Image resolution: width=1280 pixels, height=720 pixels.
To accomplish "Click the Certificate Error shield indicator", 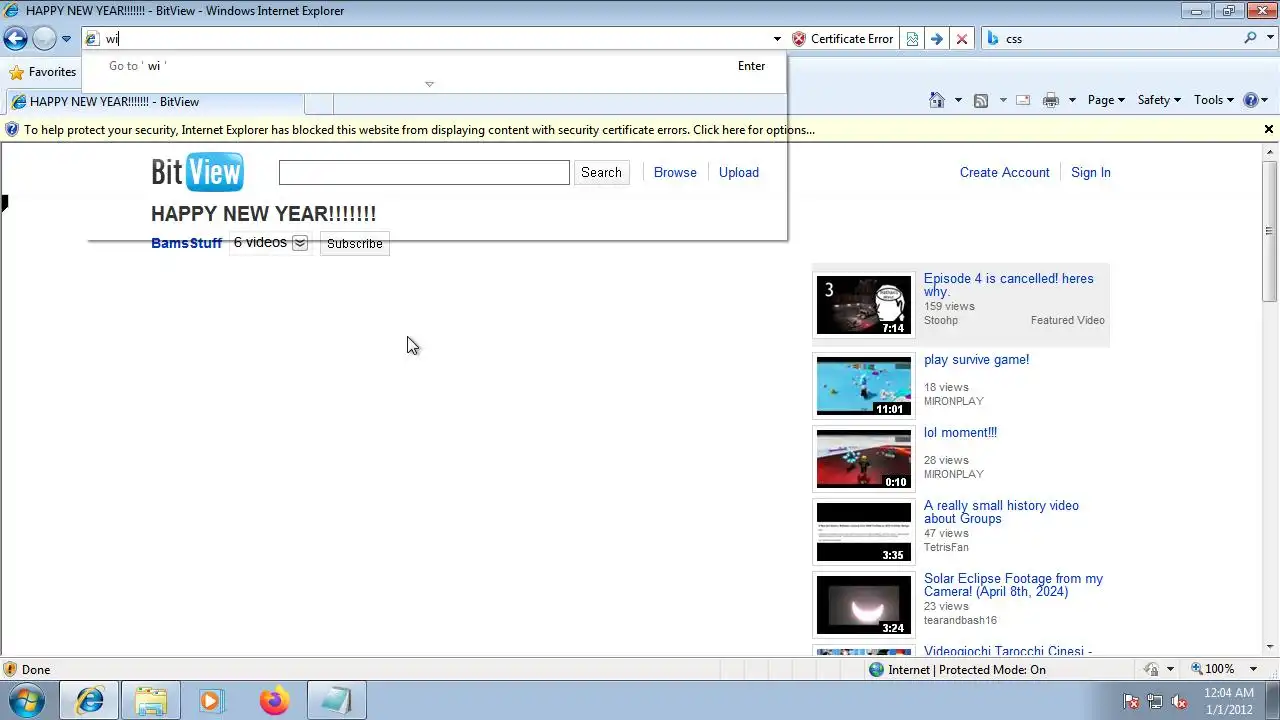I will [843, 39].
